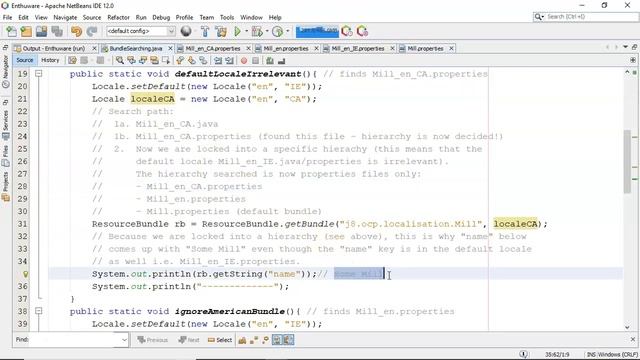This screenshot has height=360, width=640.
Task: Clean and Build project with broom-hammer icon
Action: point(221,31)
